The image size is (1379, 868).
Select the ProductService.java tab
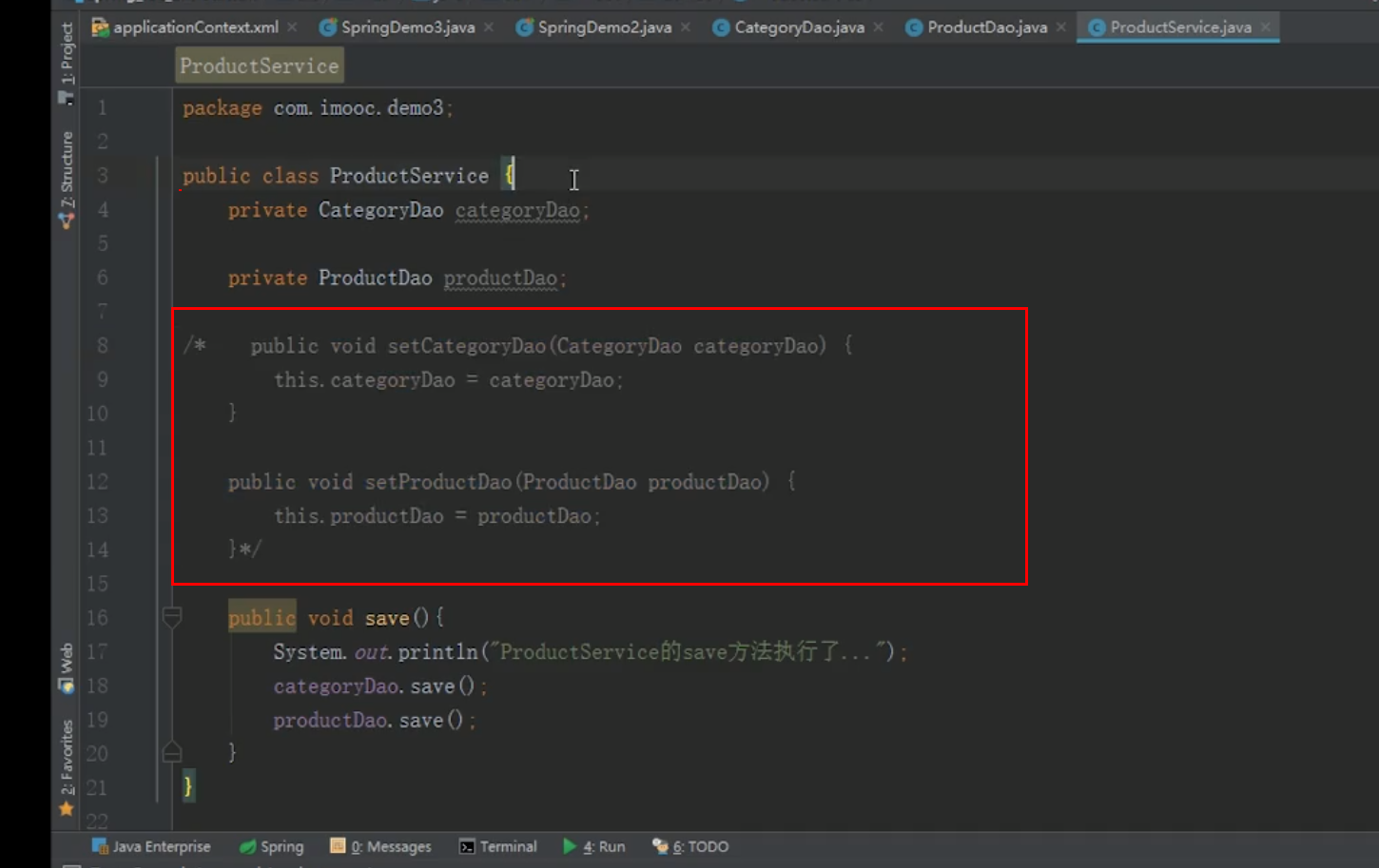coord(1180,27)
